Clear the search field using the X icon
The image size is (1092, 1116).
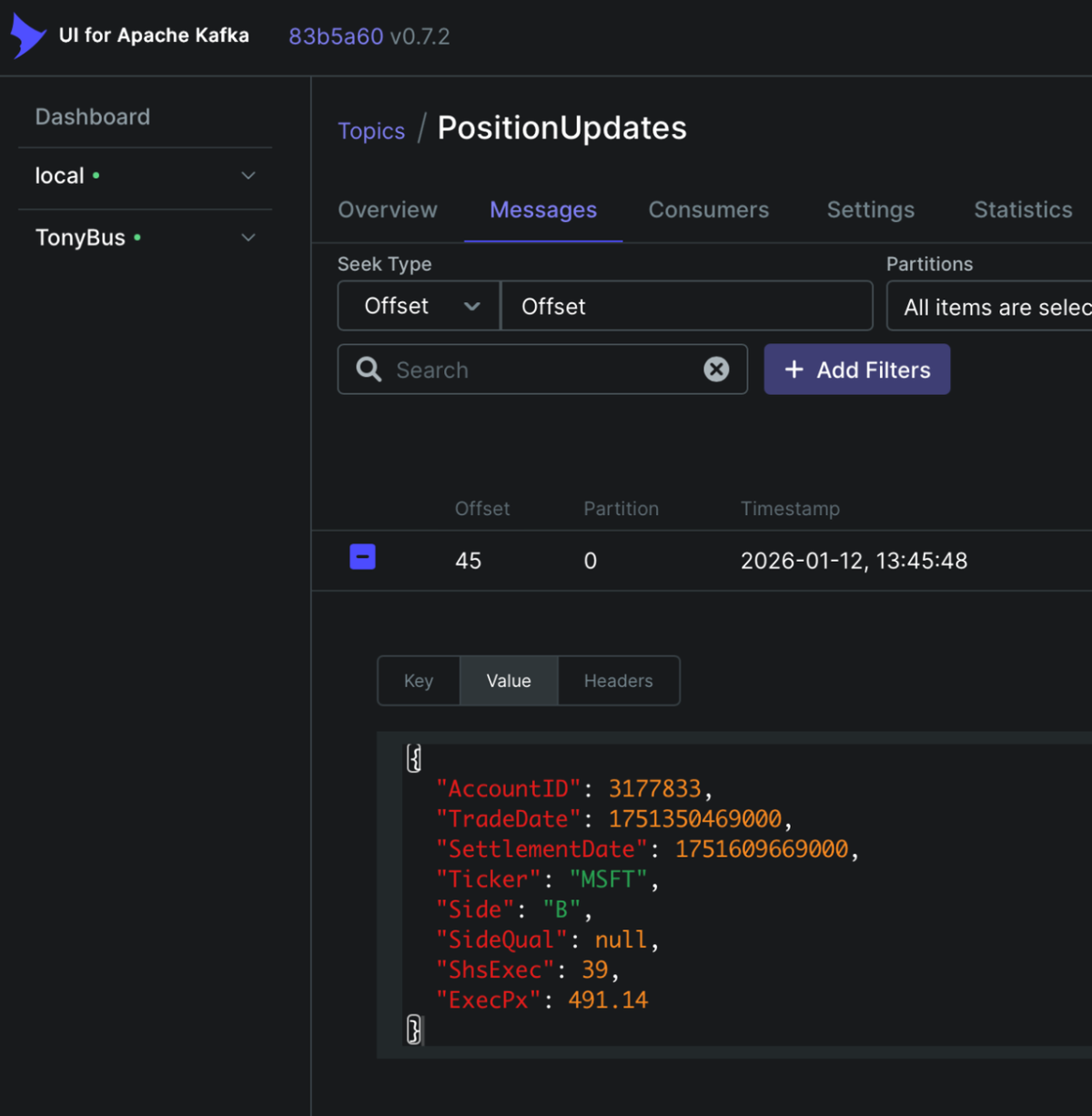[x=717, y=369]
